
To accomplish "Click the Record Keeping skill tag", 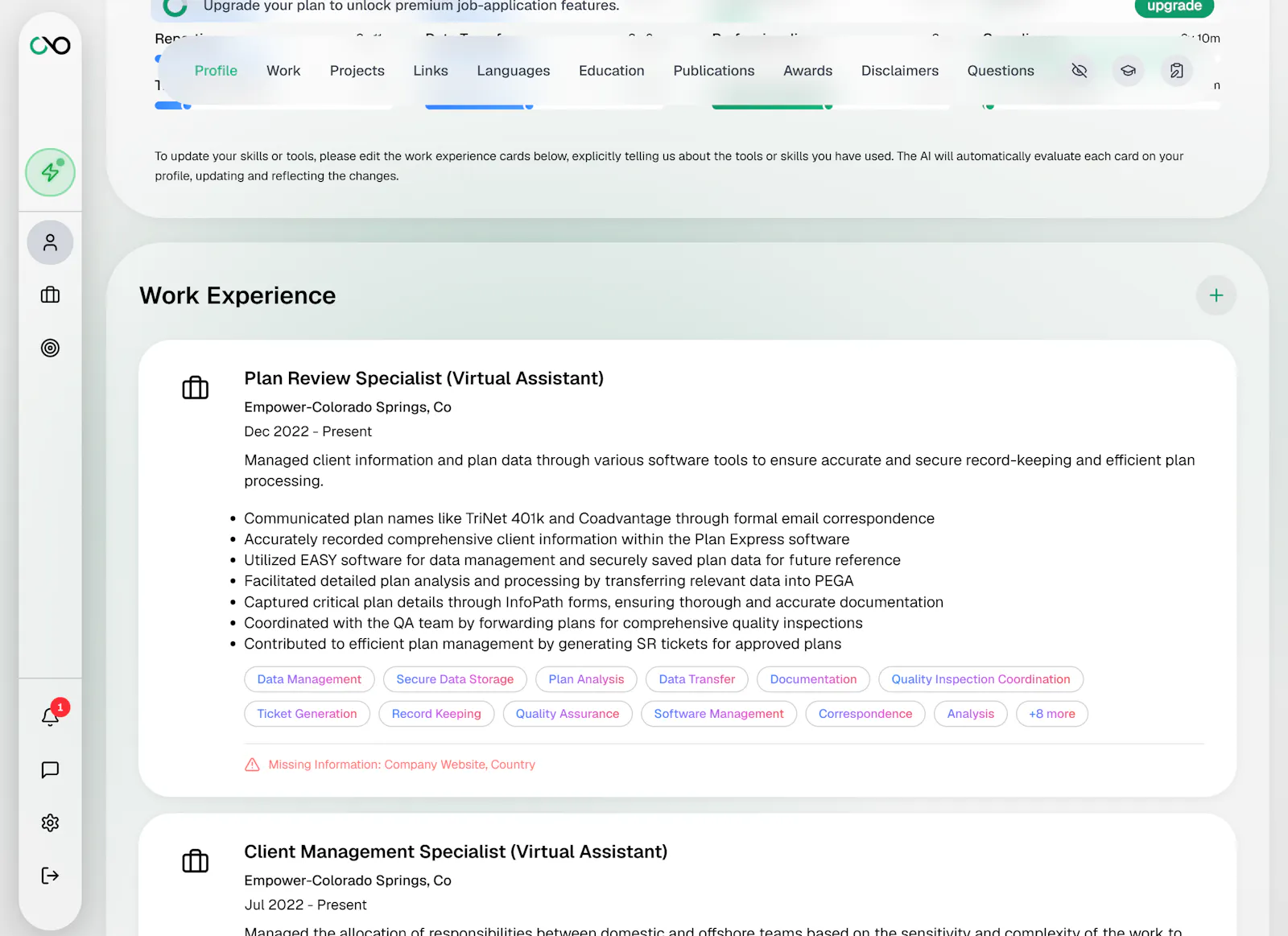I will click(x=436, y=714).
